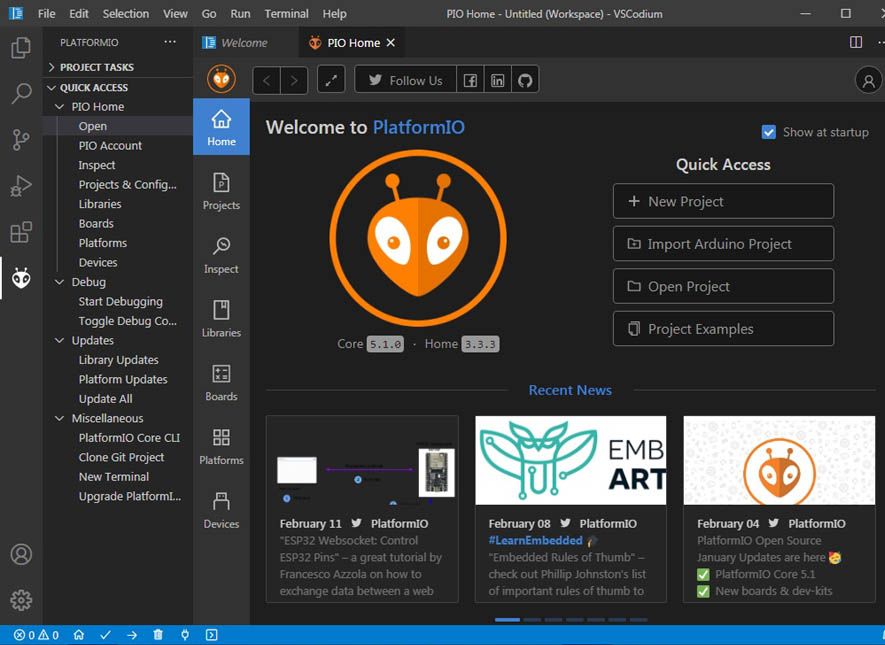The image size is (885, 645).
Task: Uncheck Show at startup checkbox
Action: (768, 132)
